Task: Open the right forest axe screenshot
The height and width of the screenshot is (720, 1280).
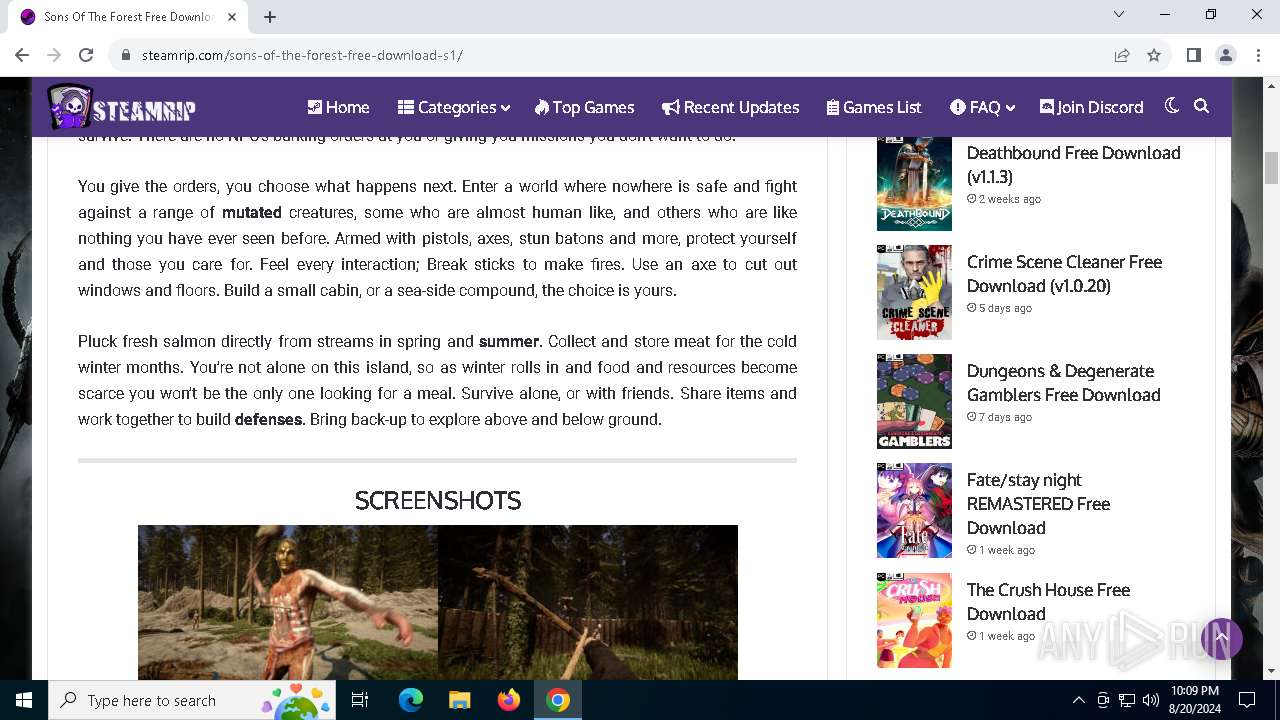Action: [x=588, y=602]
